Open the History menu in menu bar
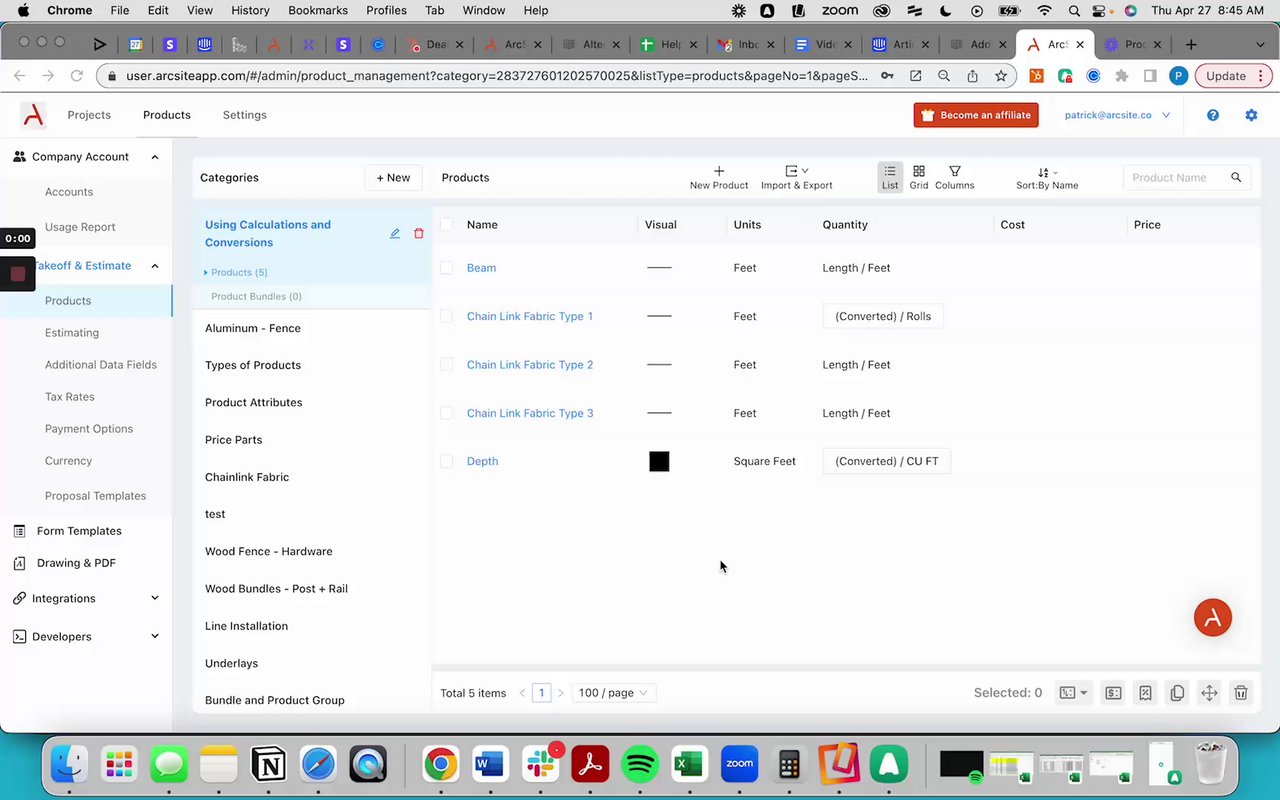Screen dimensions: 1280x800 250,10
